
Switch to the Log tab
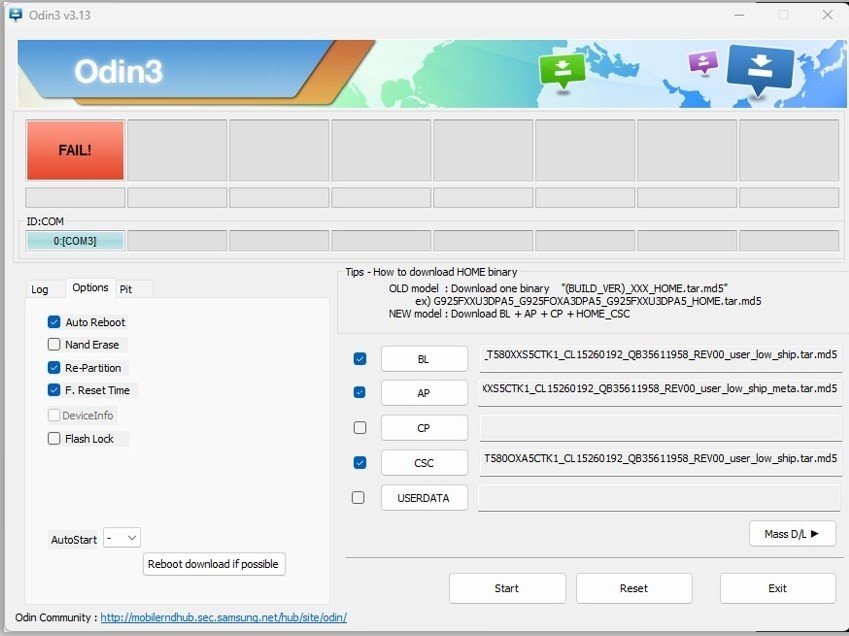40,289
